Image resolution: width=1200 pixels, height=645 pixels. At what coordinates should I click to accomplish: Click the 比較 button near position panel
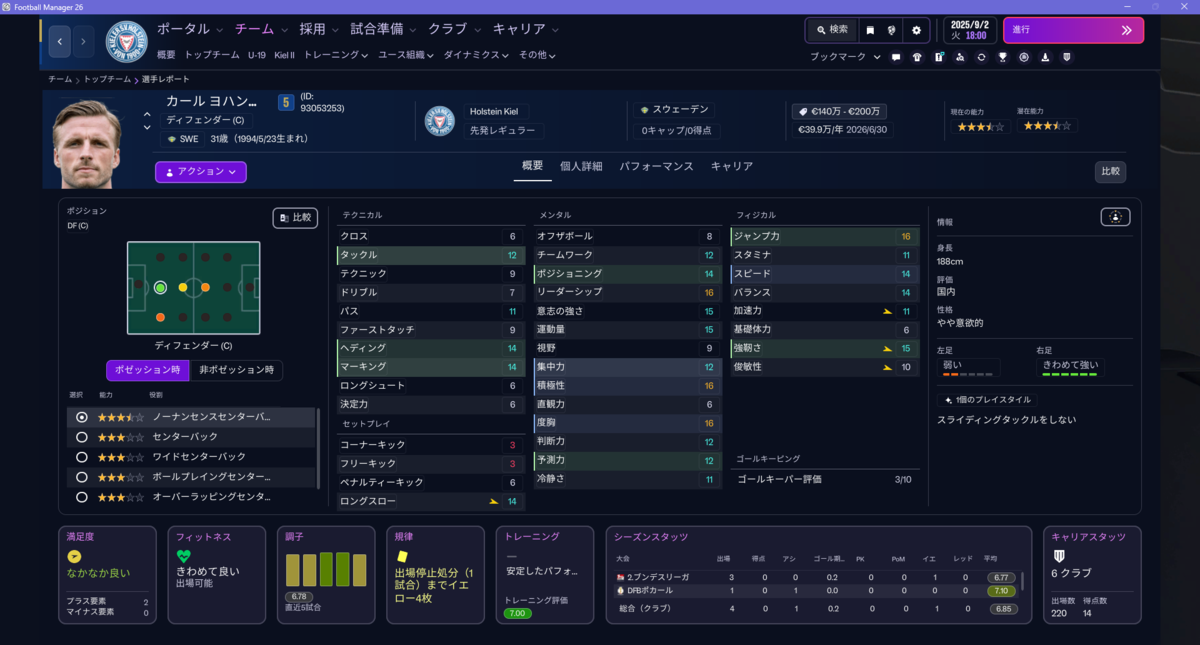tap(296, 217)
